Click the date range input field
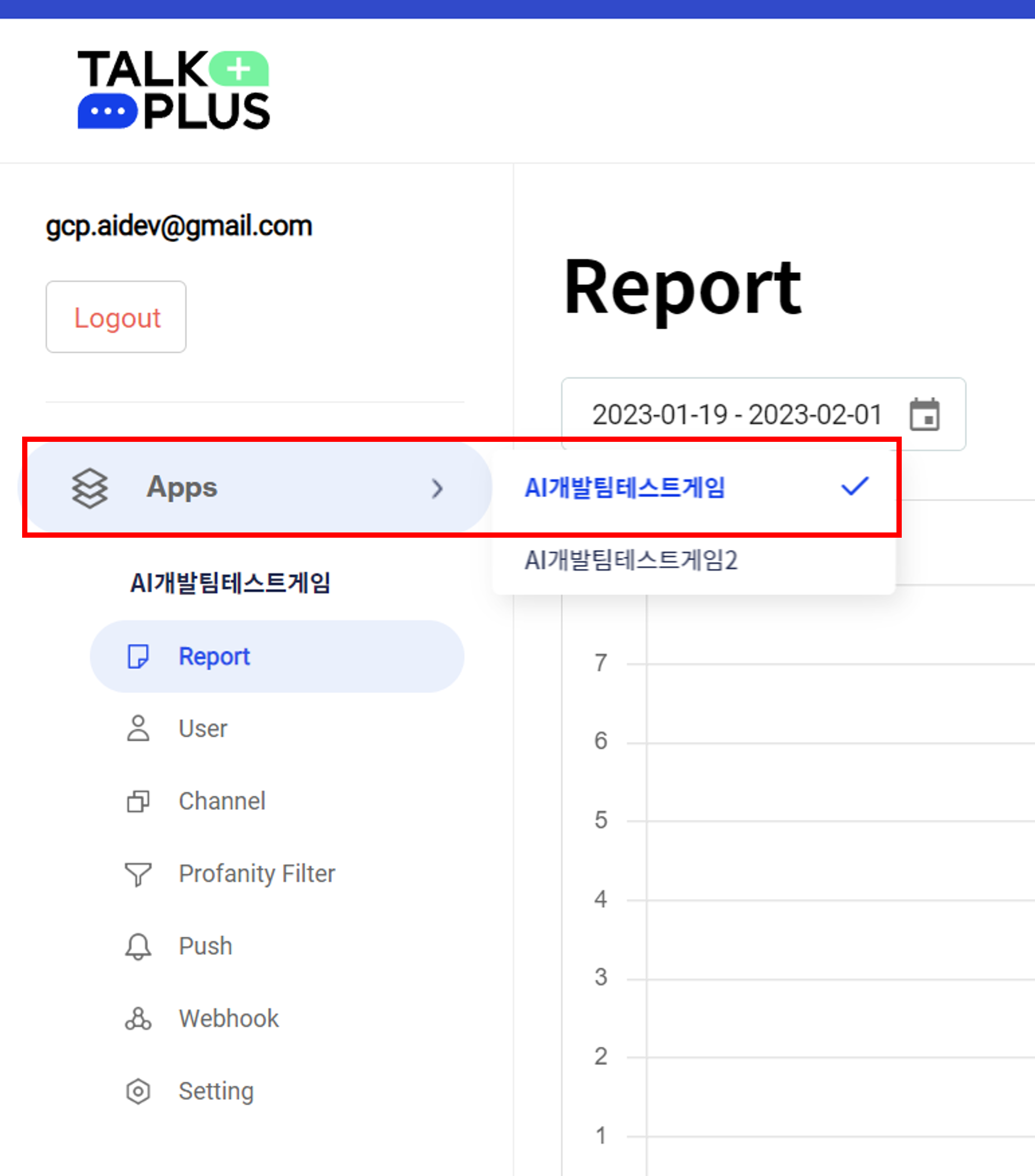This screenshot has width=1035, height=1176. click(763, 413)
